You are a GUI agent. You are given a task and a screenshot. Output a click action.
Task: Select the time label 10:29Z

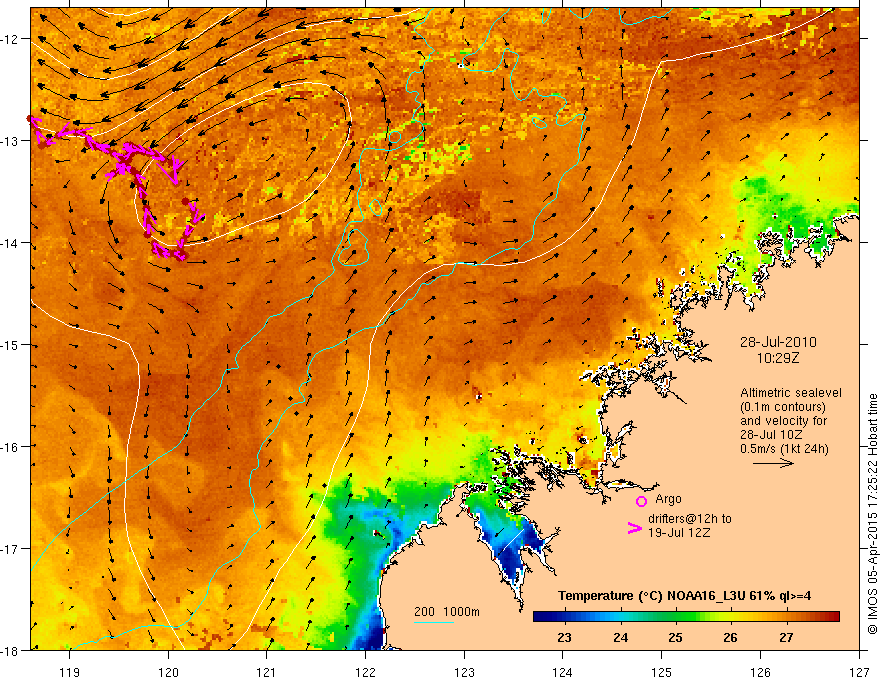778,358
